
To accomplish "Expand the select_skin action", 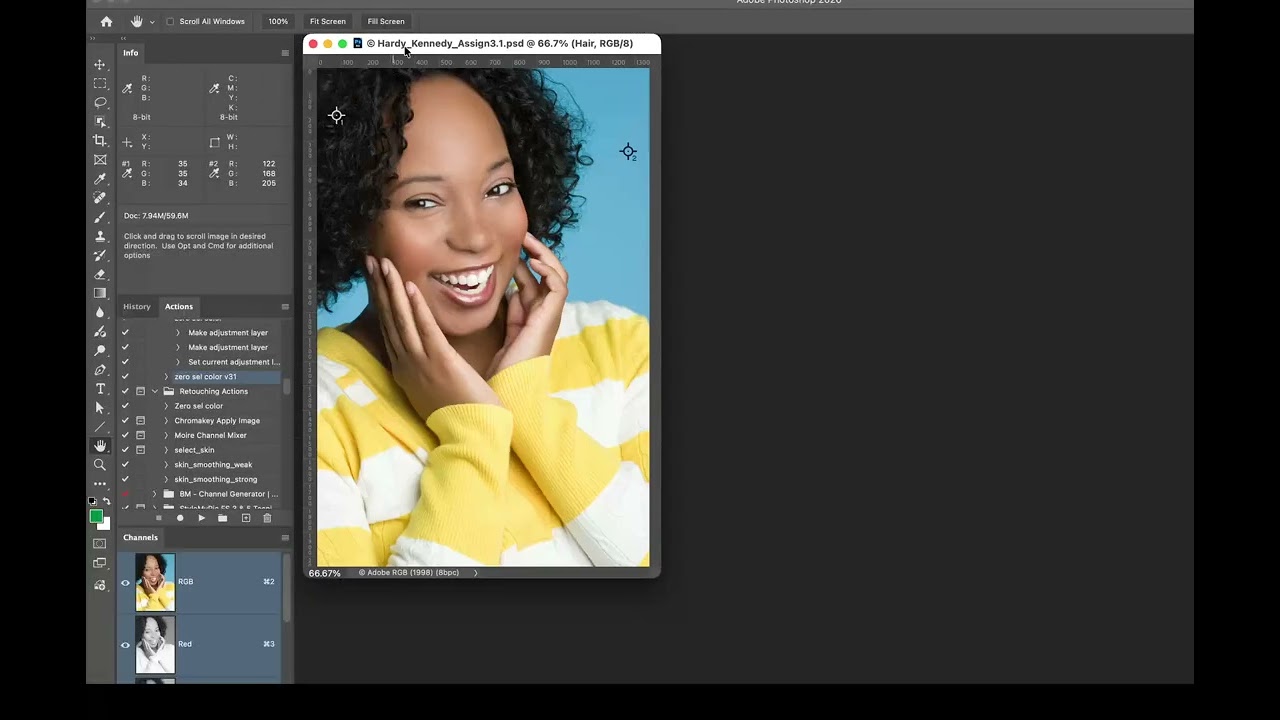I will click(166, 450).
